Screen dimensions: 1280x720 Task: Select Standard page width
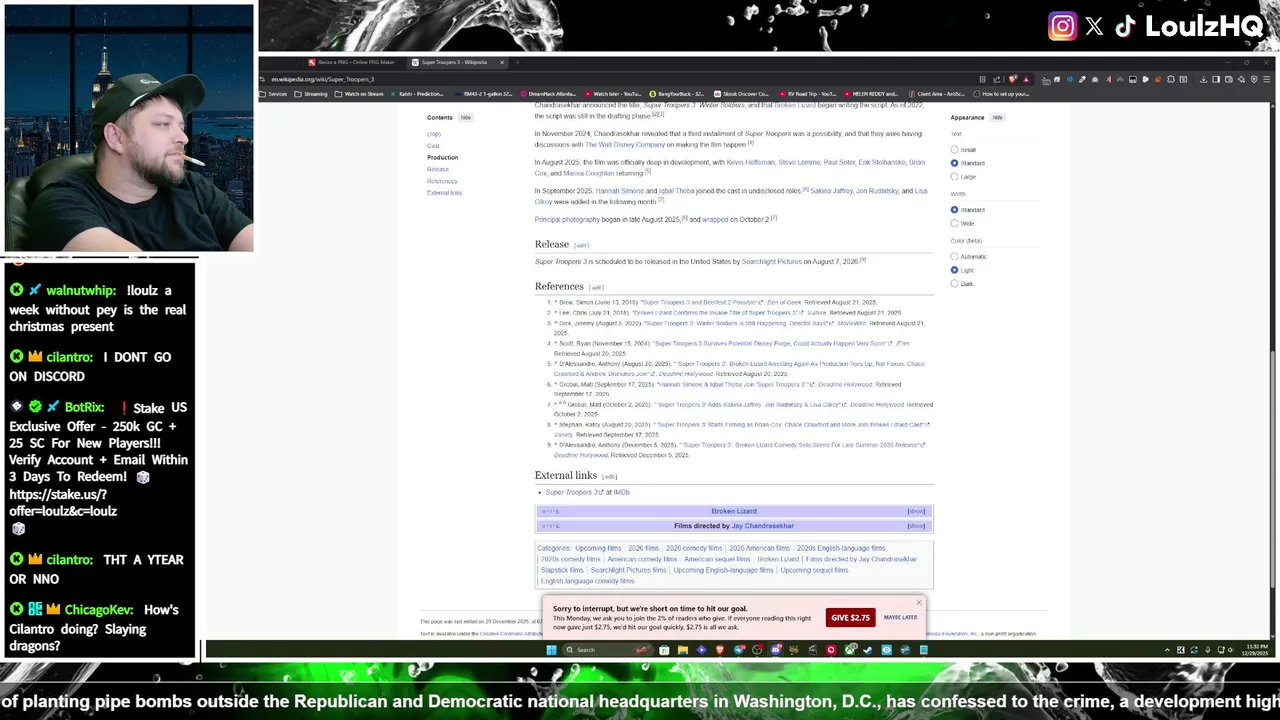click(954, 210)
